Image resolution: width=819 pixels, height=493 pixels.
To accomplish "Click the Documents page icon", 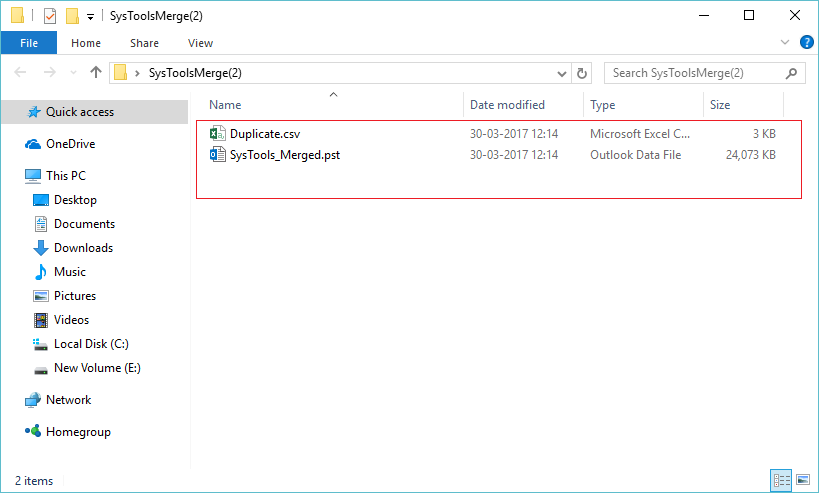I will pyautogui.click(x=41, y=224).
